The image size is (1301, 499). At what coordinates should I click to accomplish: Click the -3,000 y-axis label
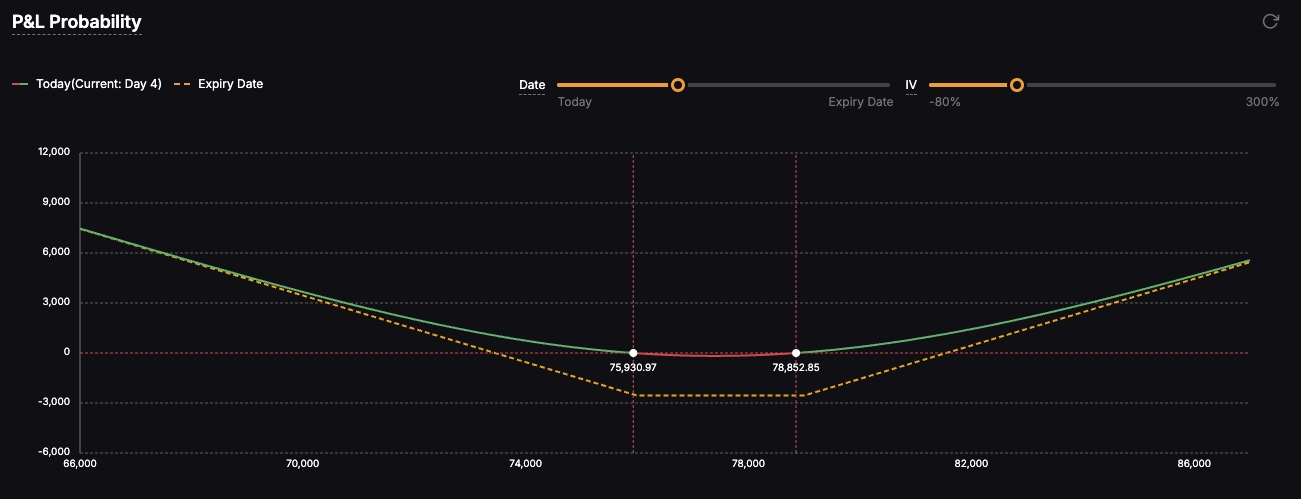pyautogui.click(x=54, y=402)
